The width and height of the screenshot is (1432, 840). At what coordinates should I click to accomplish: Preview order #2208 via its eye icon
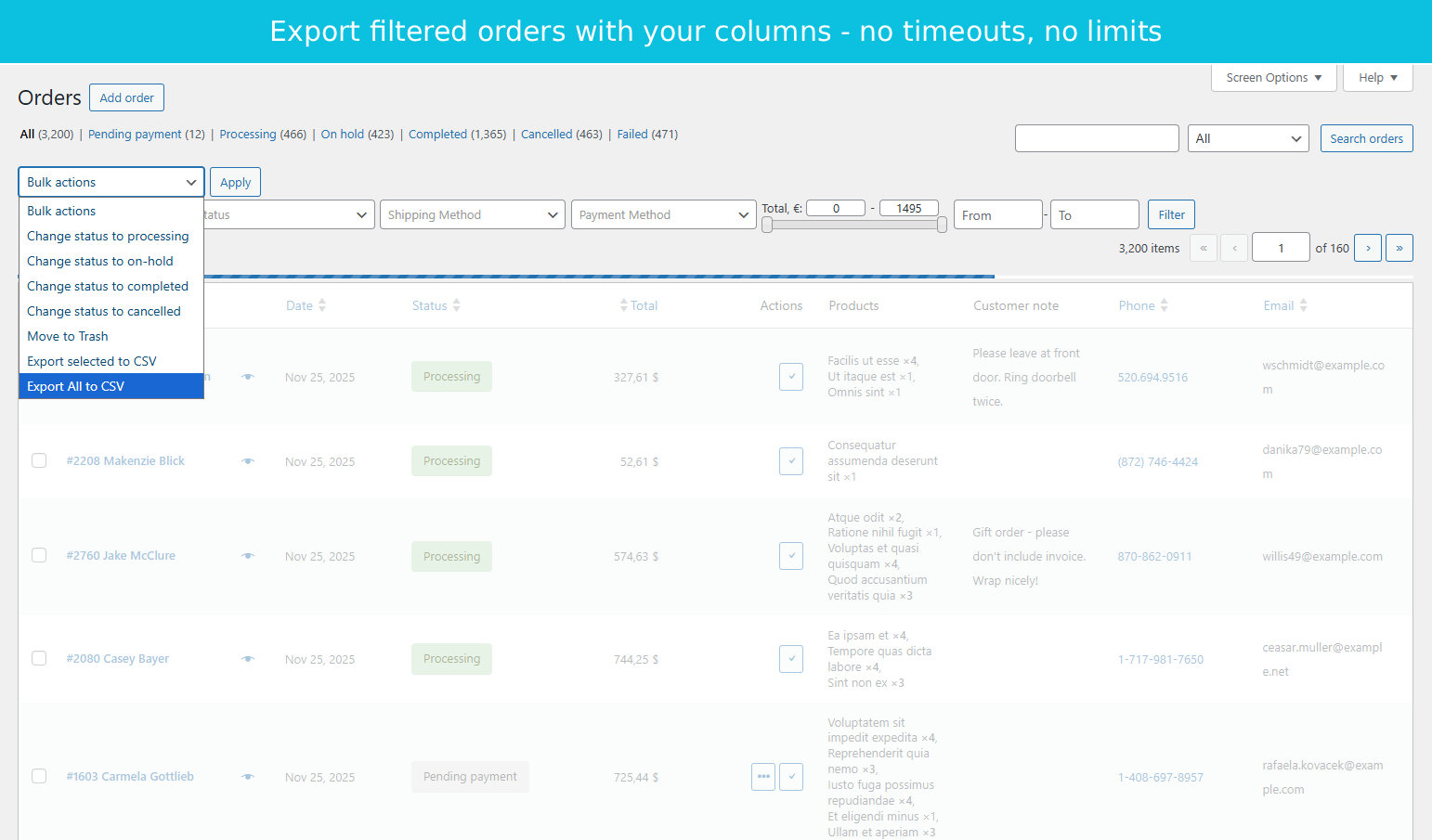(x=247, y=460)
